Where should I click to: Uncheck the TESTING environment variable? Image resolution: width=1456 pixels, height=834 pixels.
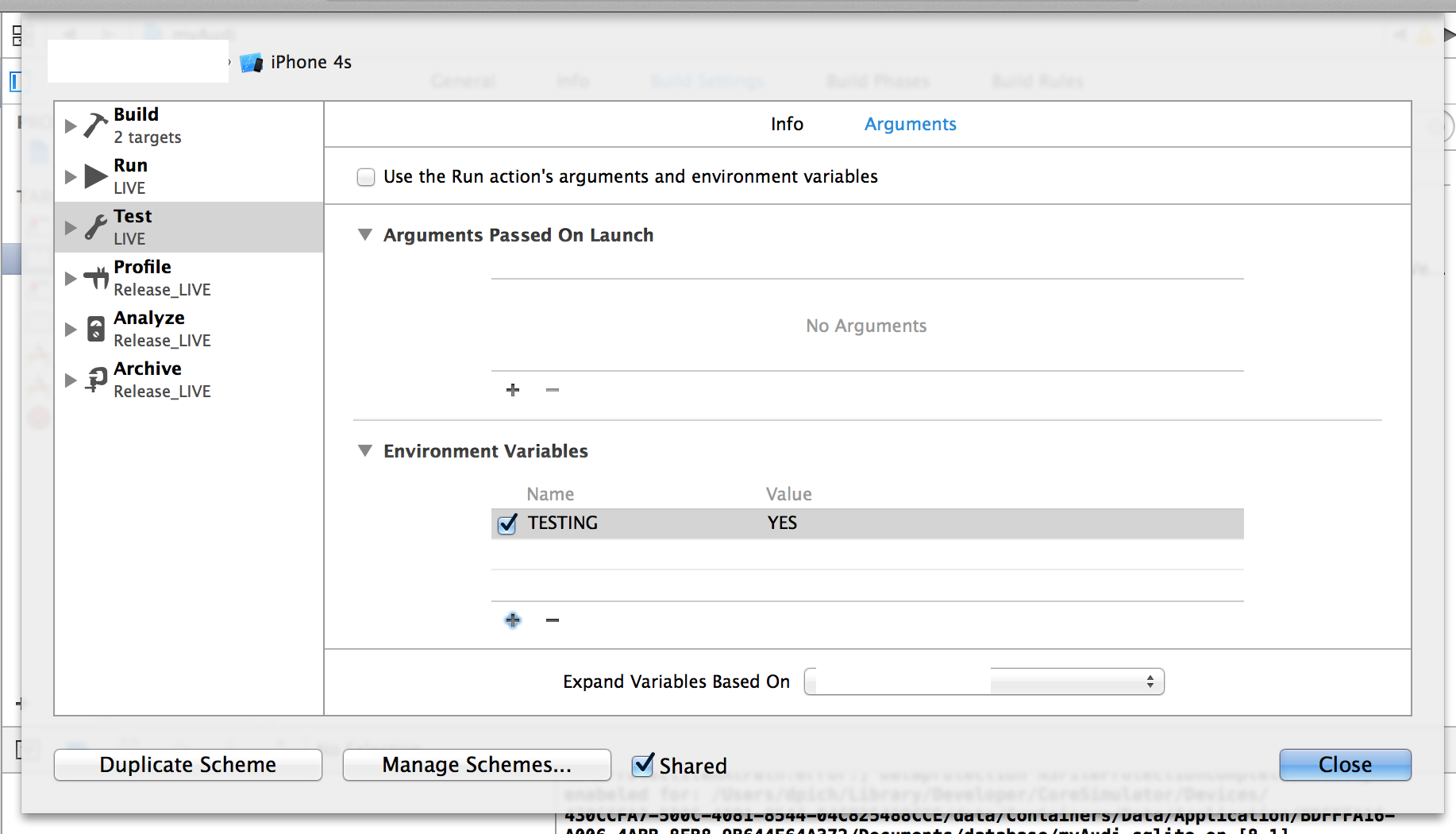[507, 523]
